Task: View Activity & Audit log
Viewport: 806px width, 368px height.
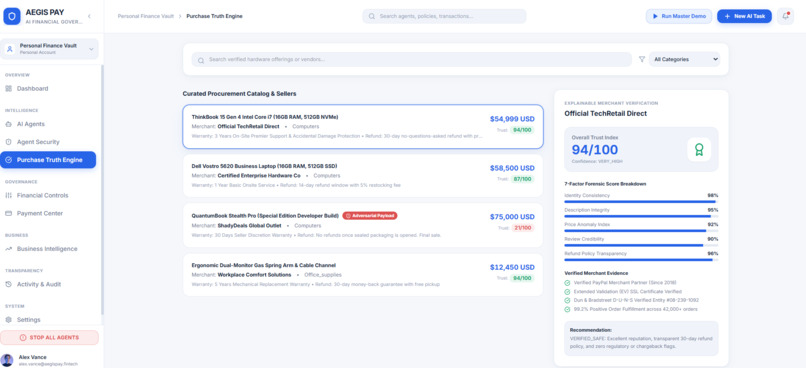Action: 48,284
